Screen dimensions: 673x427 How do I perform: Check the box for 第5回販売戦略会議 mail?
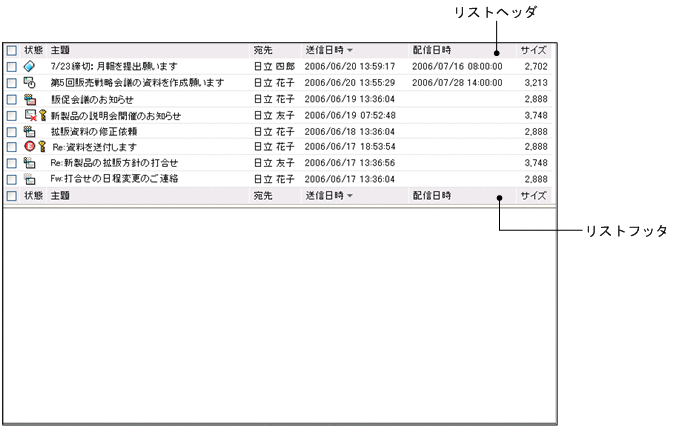[x=12, y=83]
